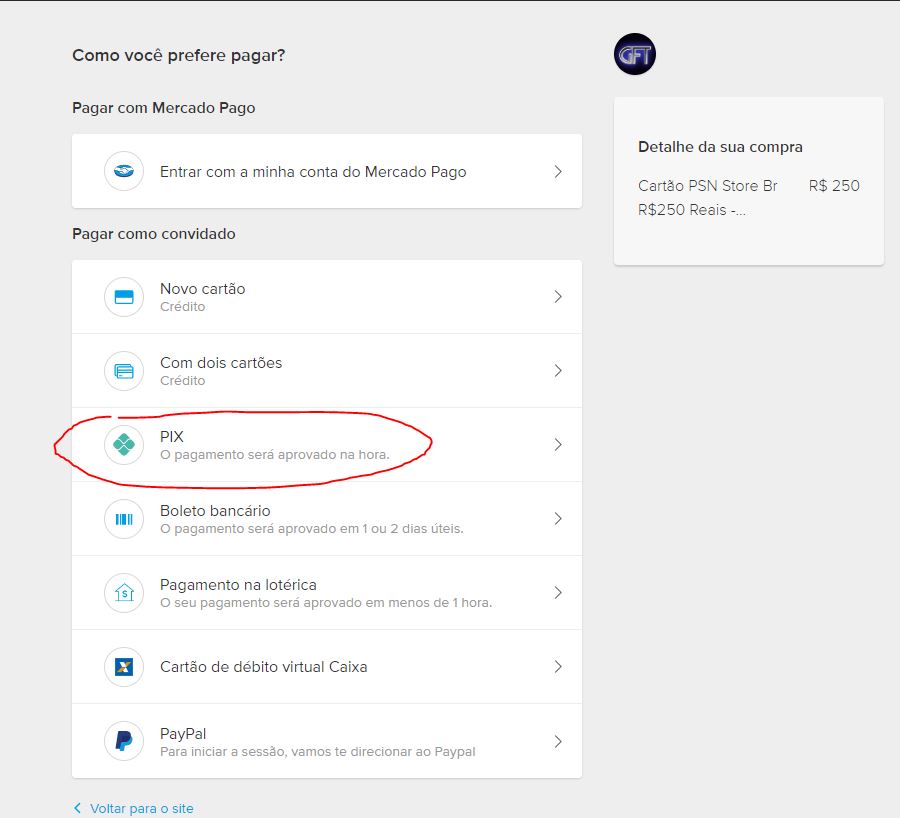
Task: Click the 'Pagar como convidado' section title
Action: tap(154, 234)
